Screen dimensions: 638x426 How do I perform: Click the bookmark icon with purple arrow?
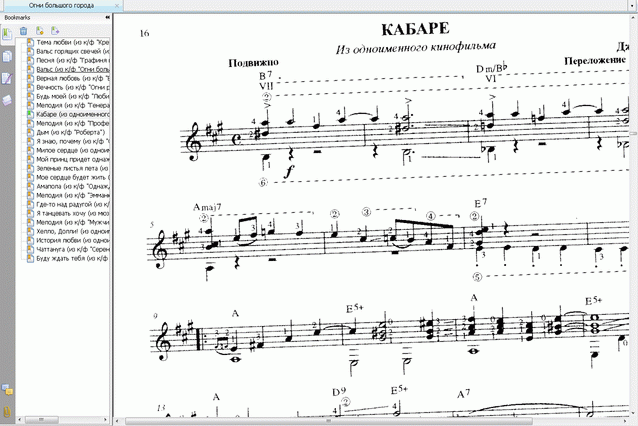[55, 31]
